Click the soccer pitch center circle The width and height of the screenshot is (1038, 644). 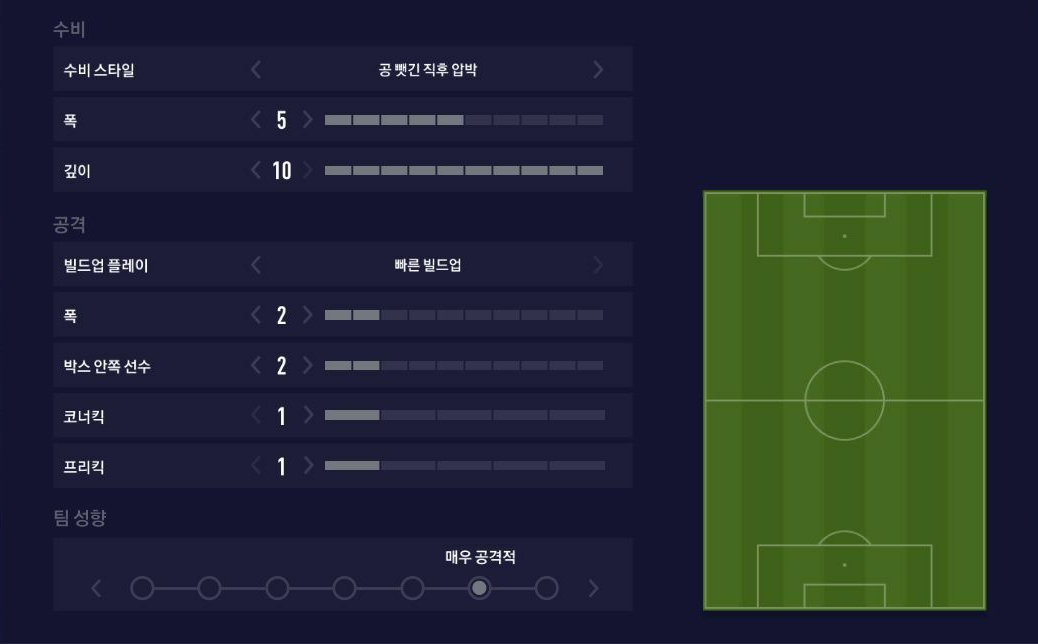[844, 400]
